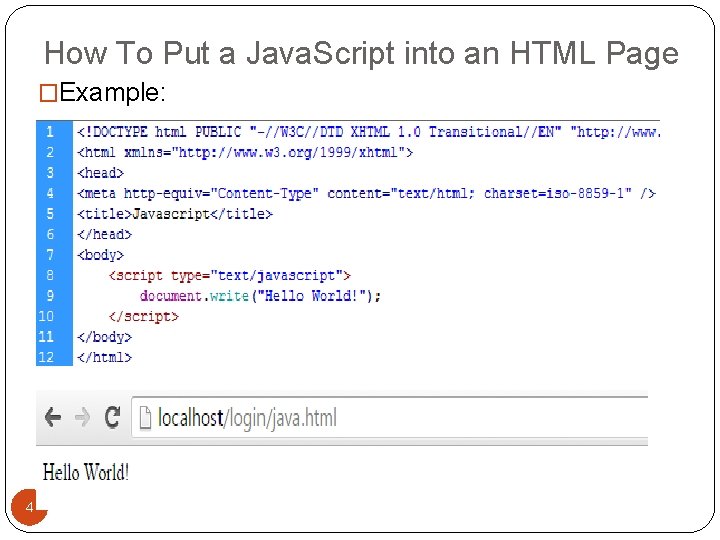
Task: Click line number 2 in code gutter
Action: tap(50, 152)
